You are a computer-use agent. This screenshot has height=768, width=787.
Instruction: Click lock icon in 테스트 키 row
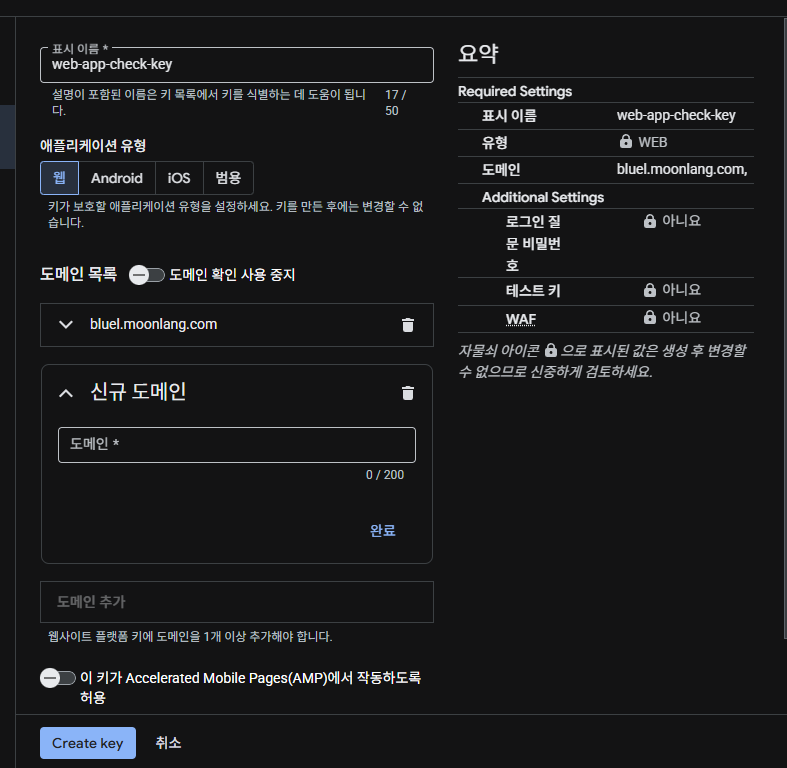tap(649, 290)
